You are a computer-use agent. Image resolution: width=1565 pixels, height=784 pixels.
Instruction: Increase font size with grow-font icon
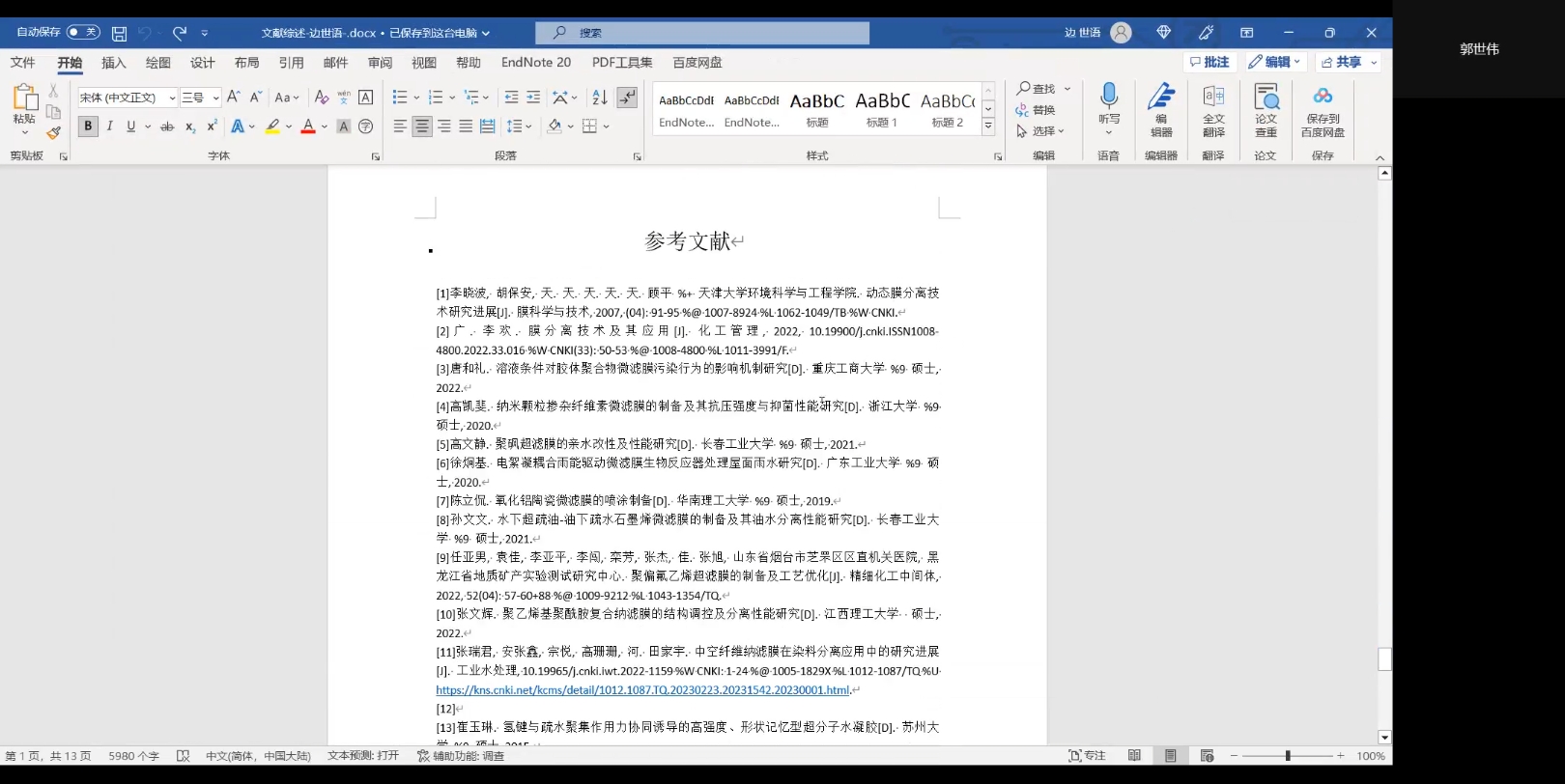(233, 97)
